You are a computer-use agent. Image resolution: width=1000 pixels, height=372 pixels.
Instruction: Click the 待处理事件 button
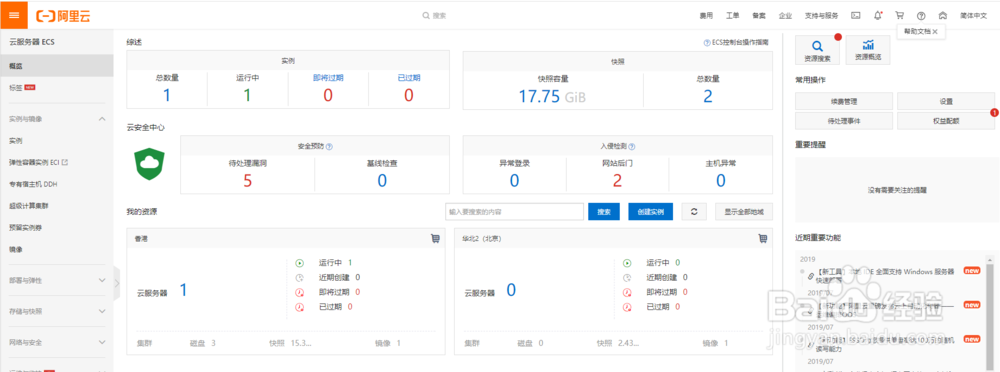coord(844,121)
